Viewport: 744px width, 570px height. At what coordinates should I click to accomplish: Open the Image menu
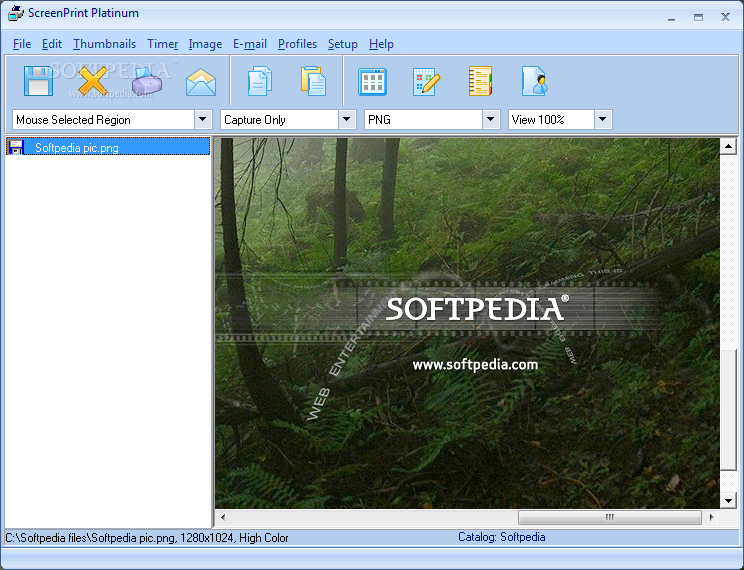point(205,44)
